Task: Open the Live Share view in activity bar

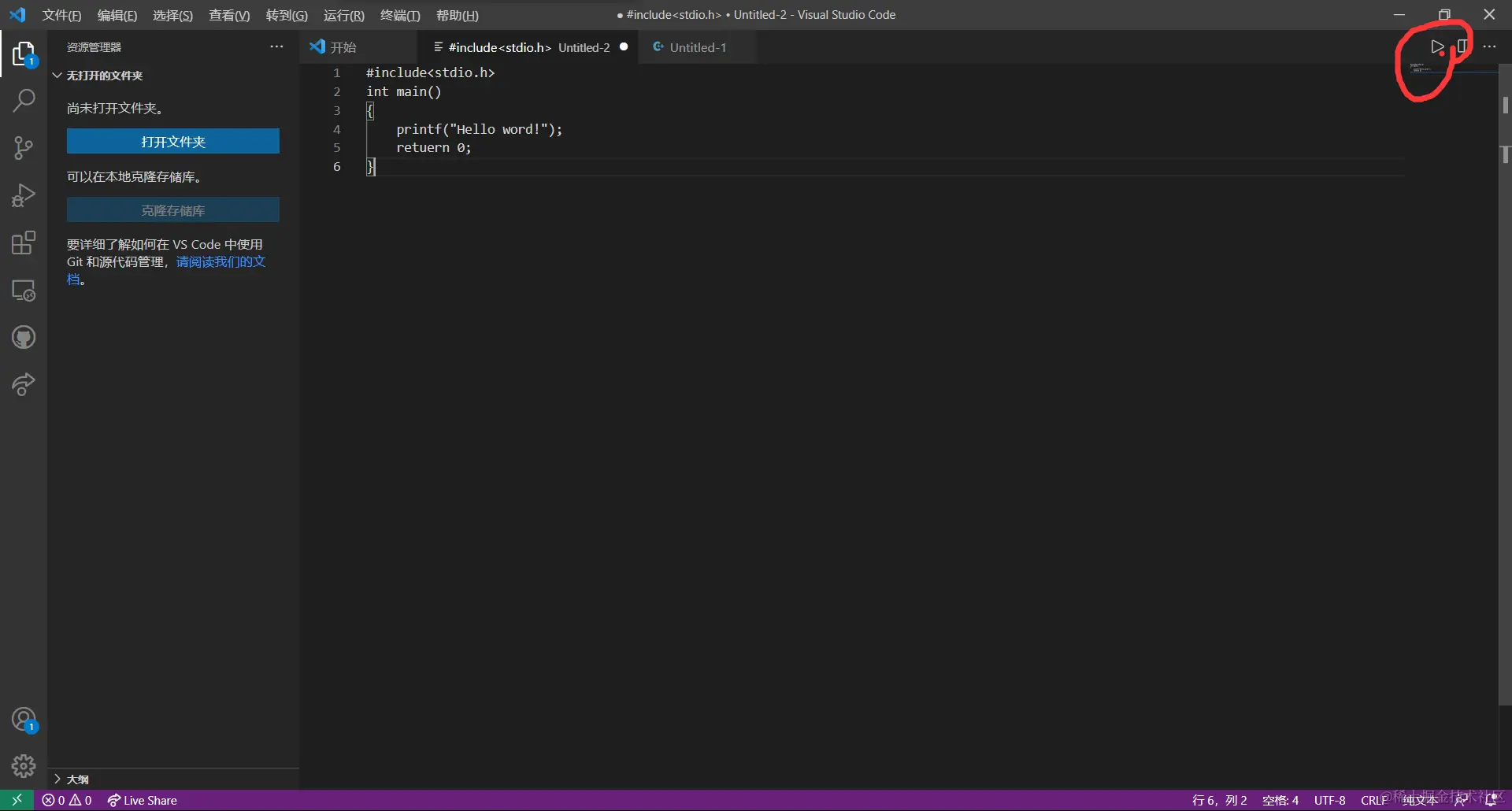Action: pyautogui.click(x=24, y=385)
